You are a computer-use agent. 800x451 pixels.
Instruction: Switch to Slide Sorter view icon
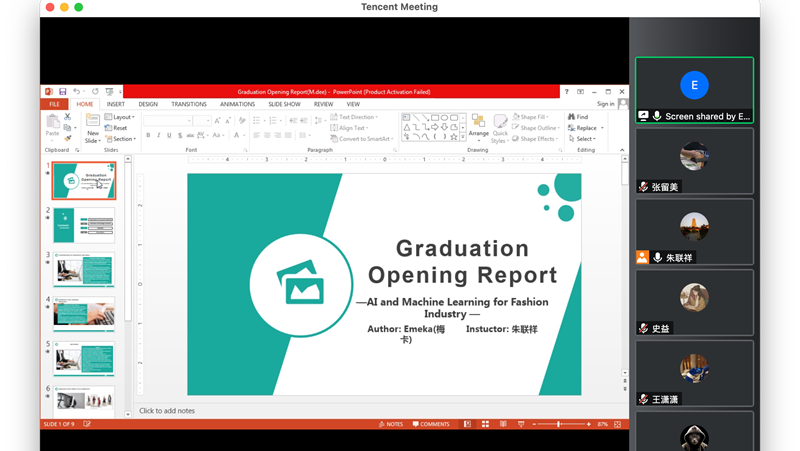click(485, 424)
